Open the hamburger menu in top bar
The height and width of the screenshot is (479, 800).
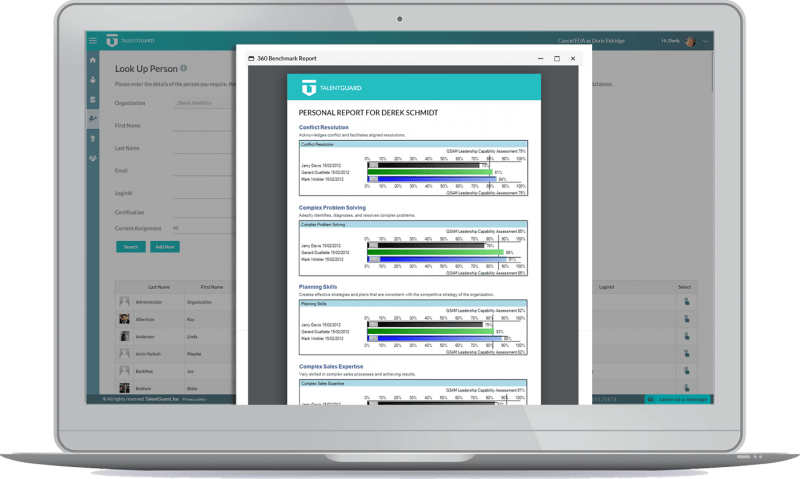(x=93, y=41)
